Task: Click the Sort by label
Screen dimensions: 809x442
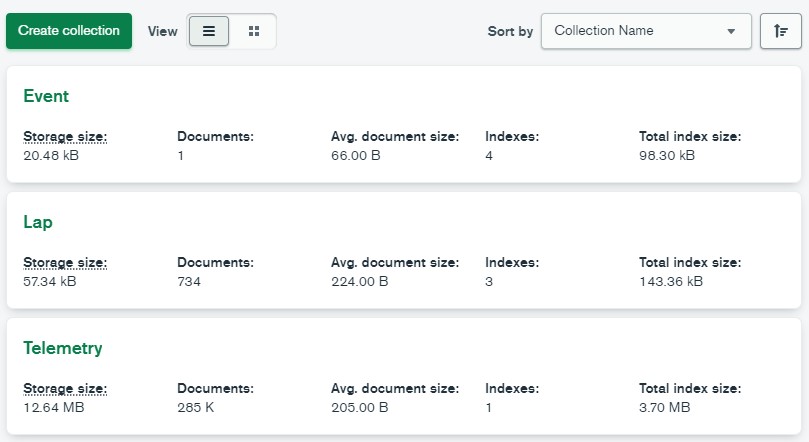Action: coord(510,31)
